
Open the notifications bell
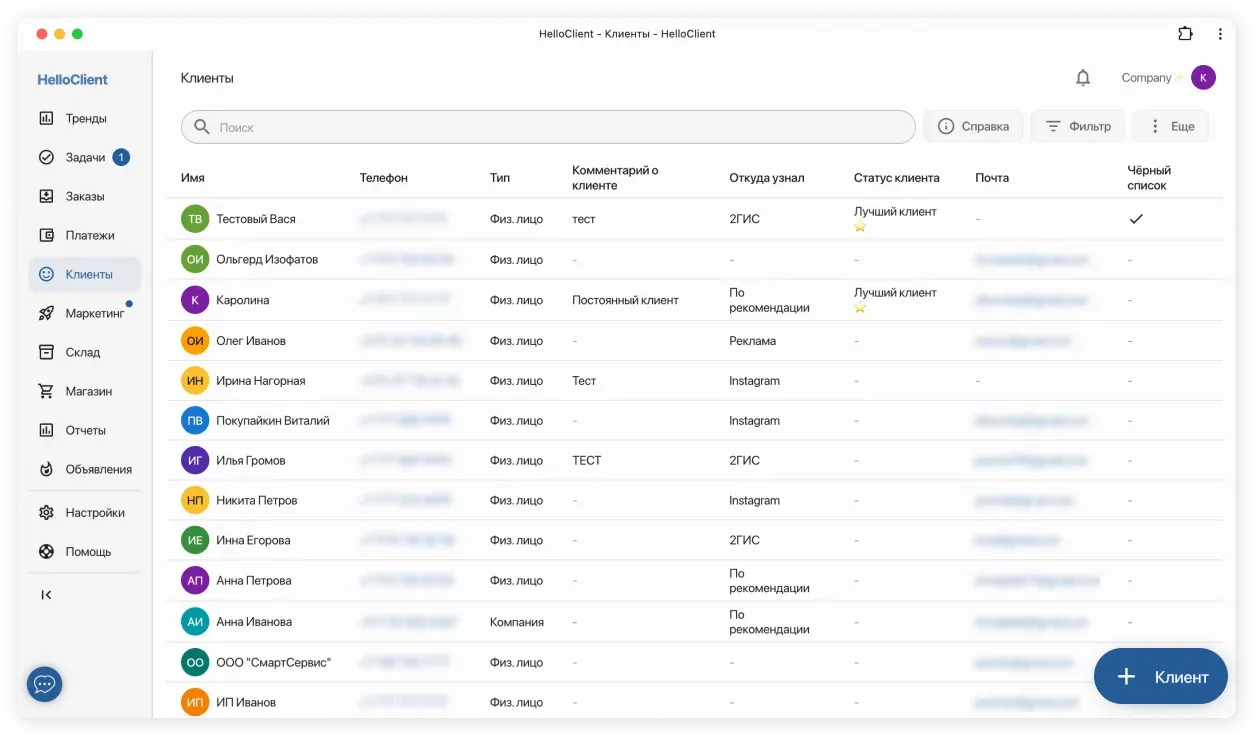pos(1082,78)
